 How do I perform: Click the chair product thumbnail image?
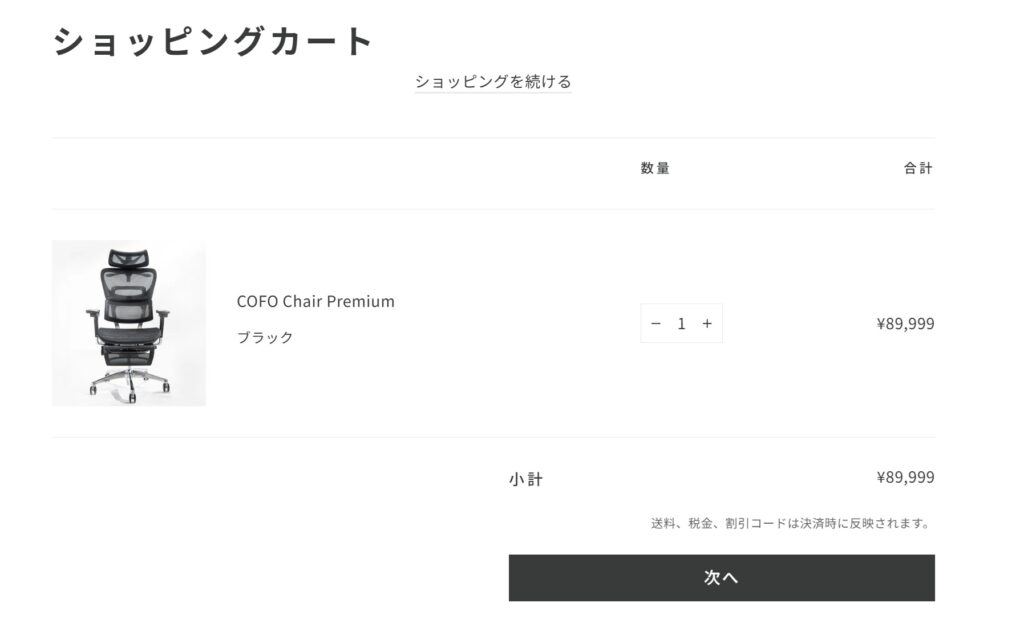point(129,322)
